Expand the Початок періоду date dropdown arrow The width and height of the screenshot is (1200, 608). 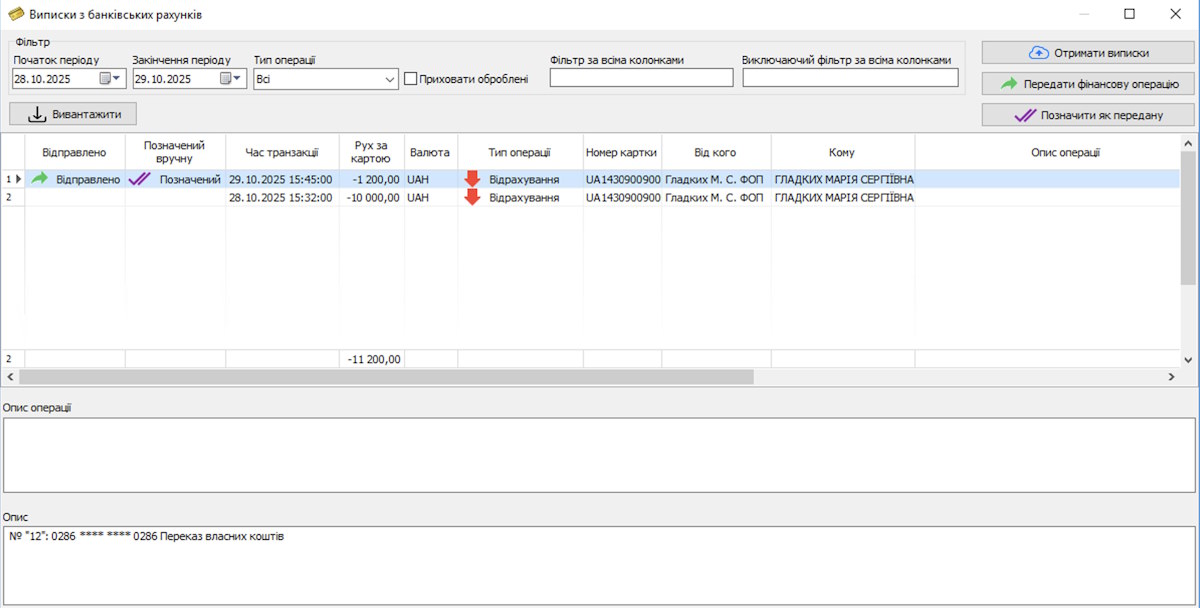click(117, 79)
